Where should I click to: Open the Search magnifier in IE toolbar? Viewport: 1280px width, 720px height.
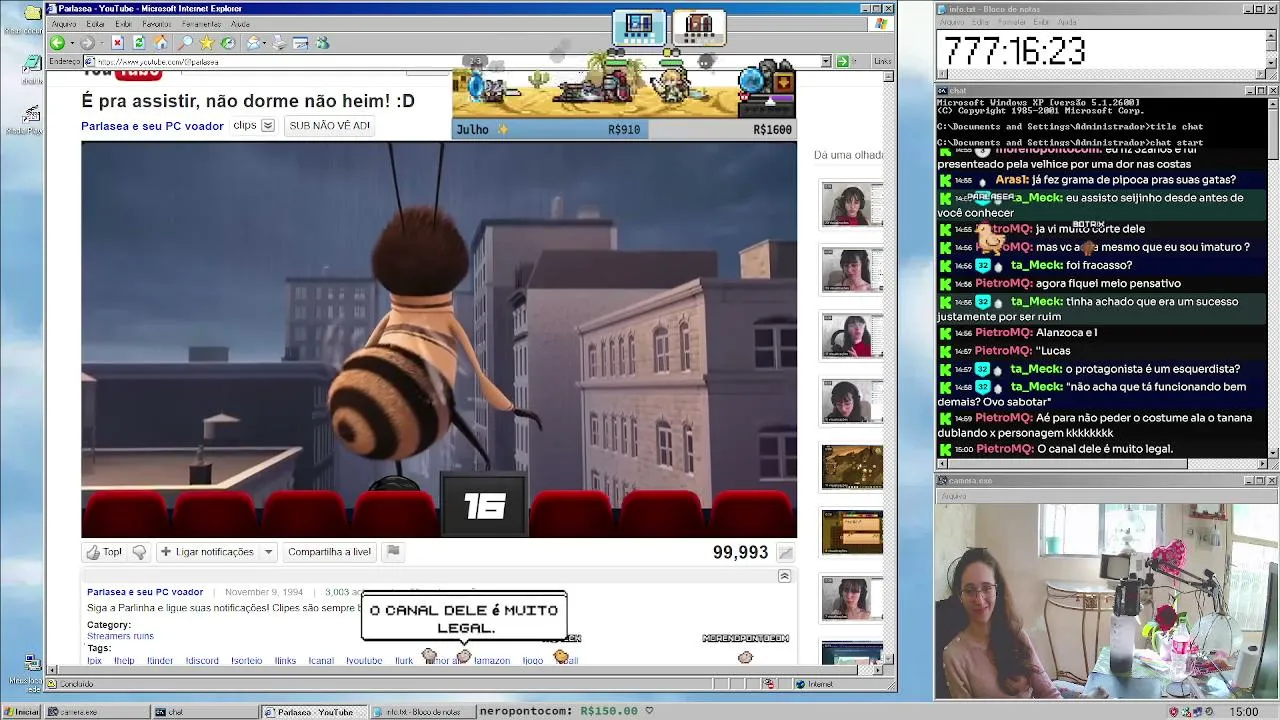tap(185, 43)
